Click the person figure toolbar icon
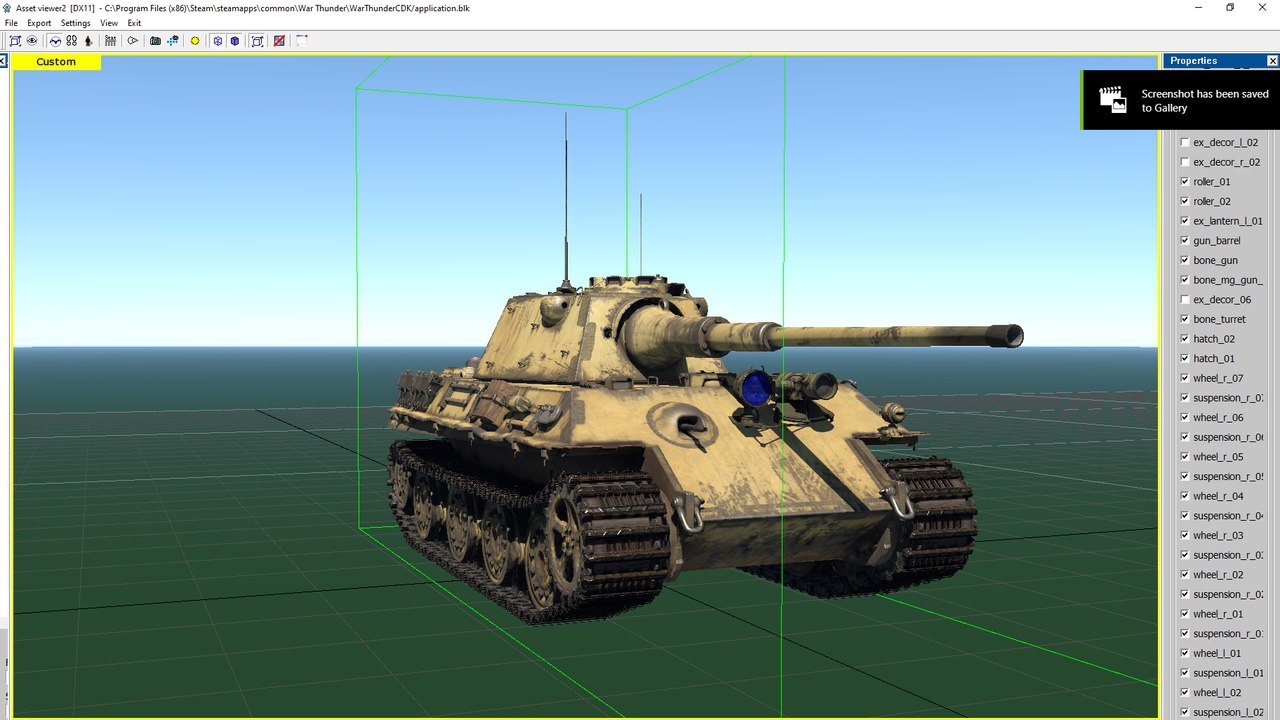This screenshot has height=720, width=1280. (88, 41)
